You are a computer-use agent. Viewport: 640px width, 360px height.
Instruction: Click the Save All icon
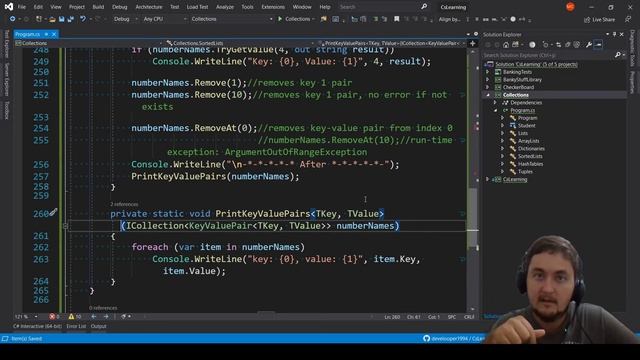(x=70, y=19)
